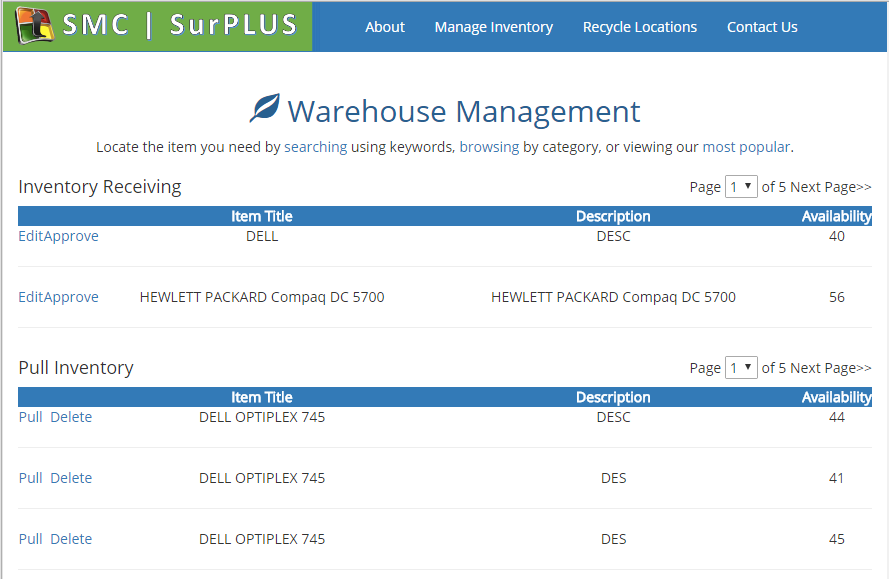Select the DELL item title cell
Viewport: 889px width, 579px height.
tap(262, 236)
